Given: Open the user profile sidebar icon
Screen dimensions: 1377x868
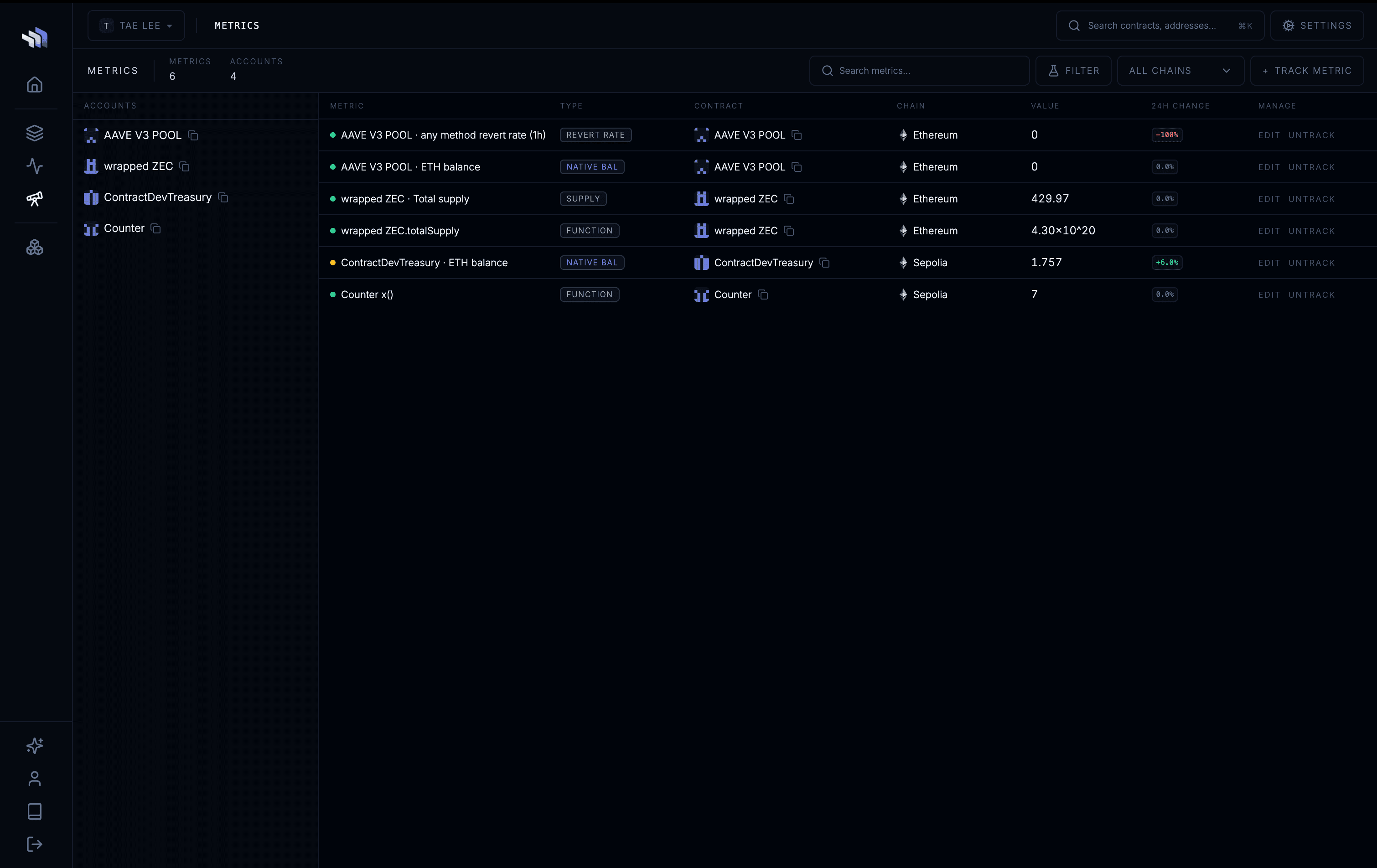Looking at the screenshot, I should pyautogui.click(x=35, y=778).
